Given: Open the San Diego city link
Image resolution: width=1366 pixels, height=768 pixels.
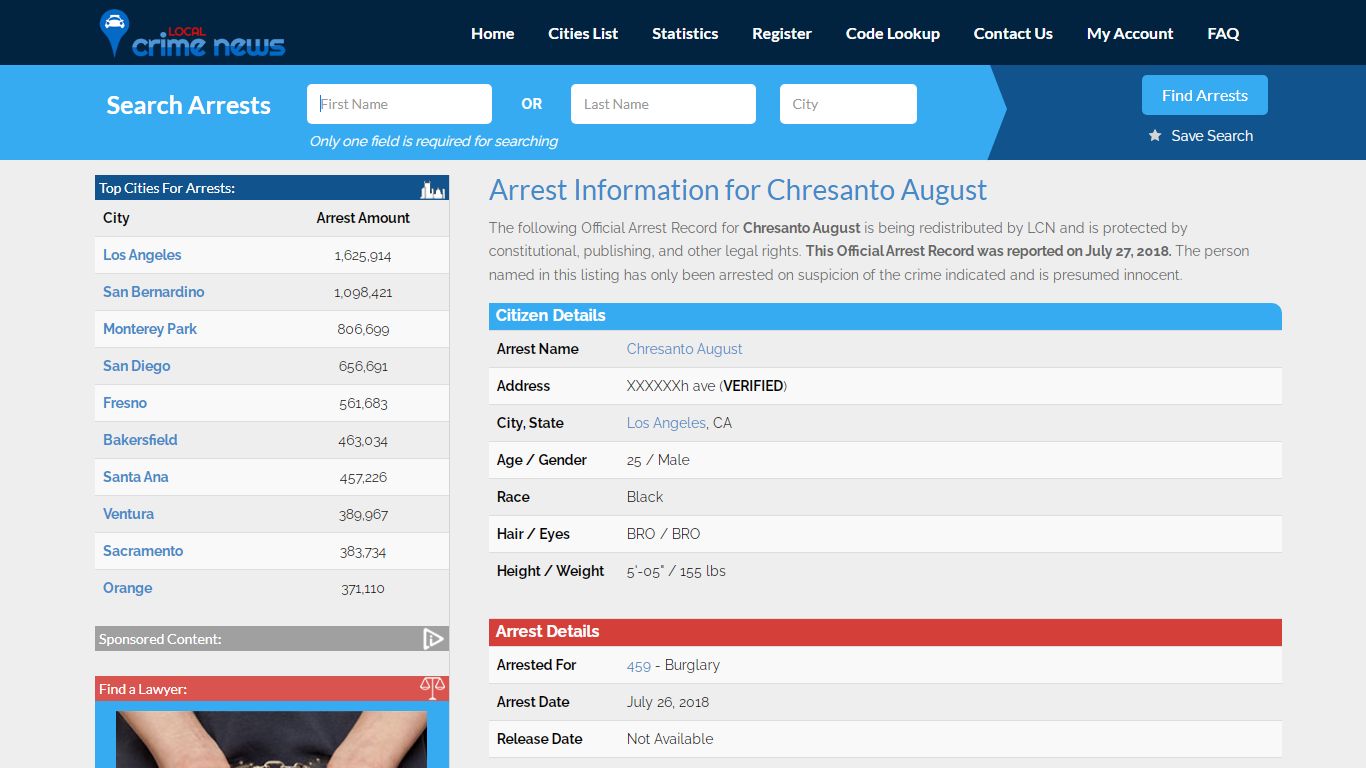Looking at the screenshot, I should click(x=136, y=366).
